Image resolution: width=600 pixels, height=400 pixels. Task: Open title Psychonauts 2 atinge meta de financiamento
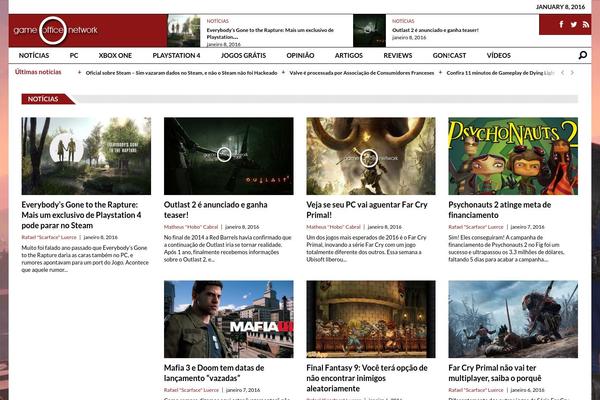click(x=499, y=210)
